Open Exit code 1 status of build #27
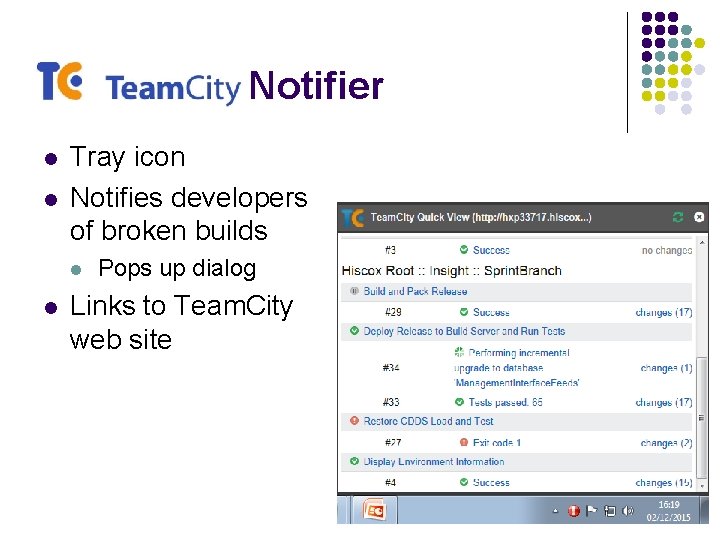 click(x=496, y=443)
